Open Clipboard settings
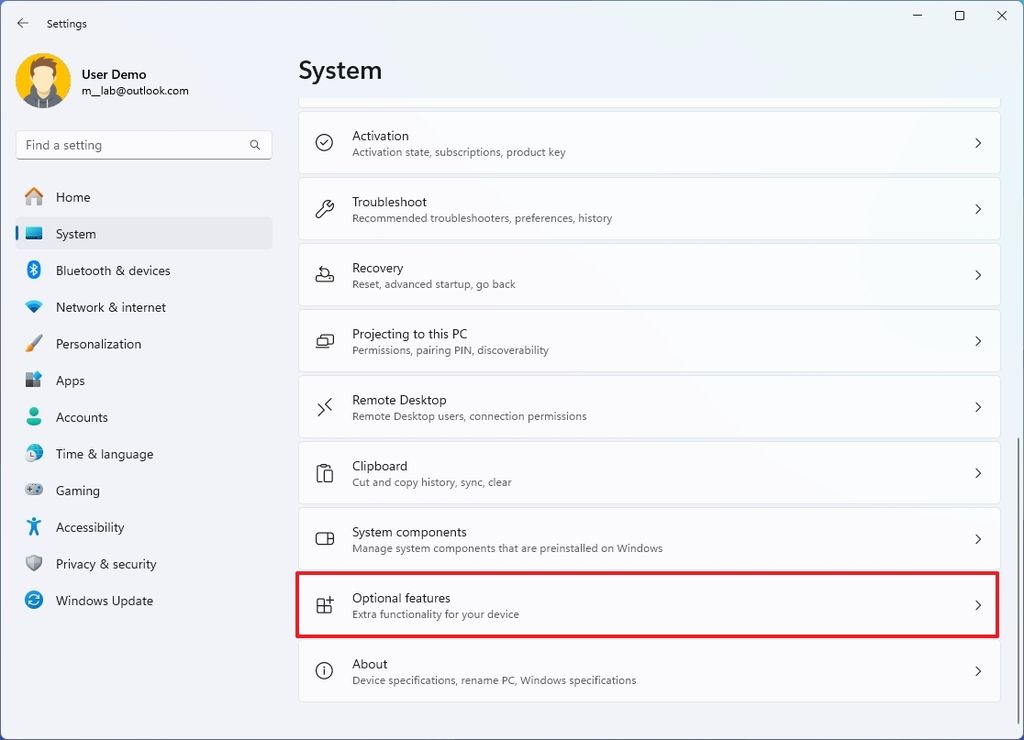This screenshot has height=740, width=1024. [x=648, y=473]
